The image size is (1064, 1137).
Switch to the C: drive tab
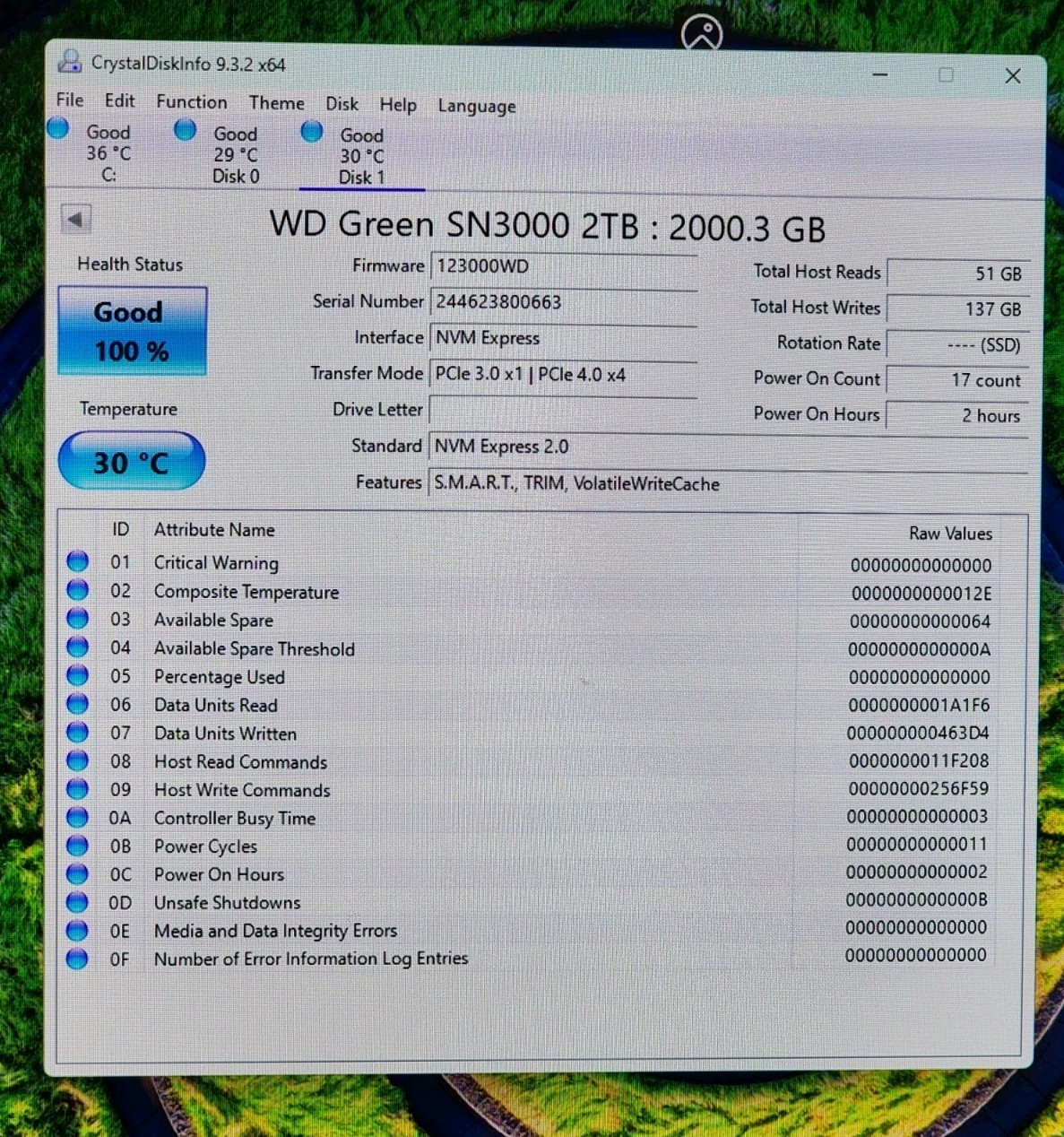(108, 153)
